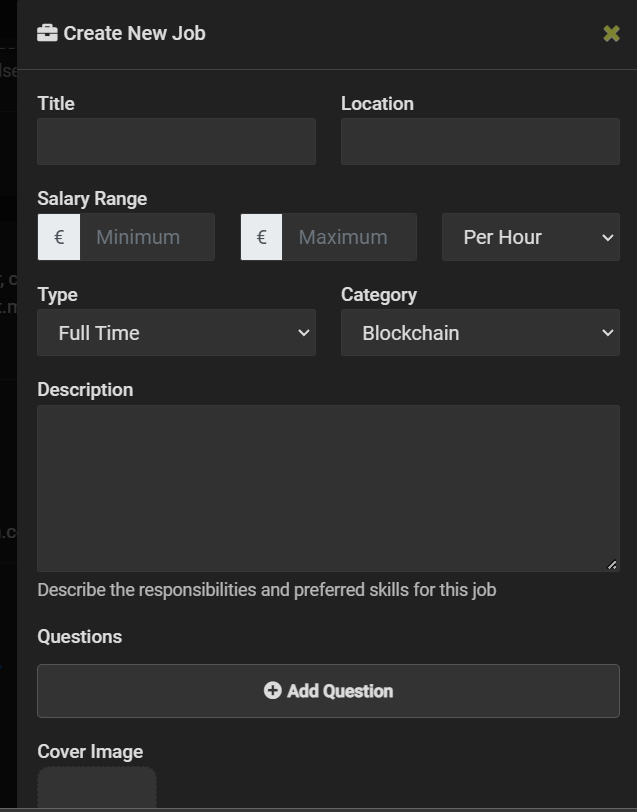Click the Description field label
Screen dimensions: 637x812
(85, 390)
